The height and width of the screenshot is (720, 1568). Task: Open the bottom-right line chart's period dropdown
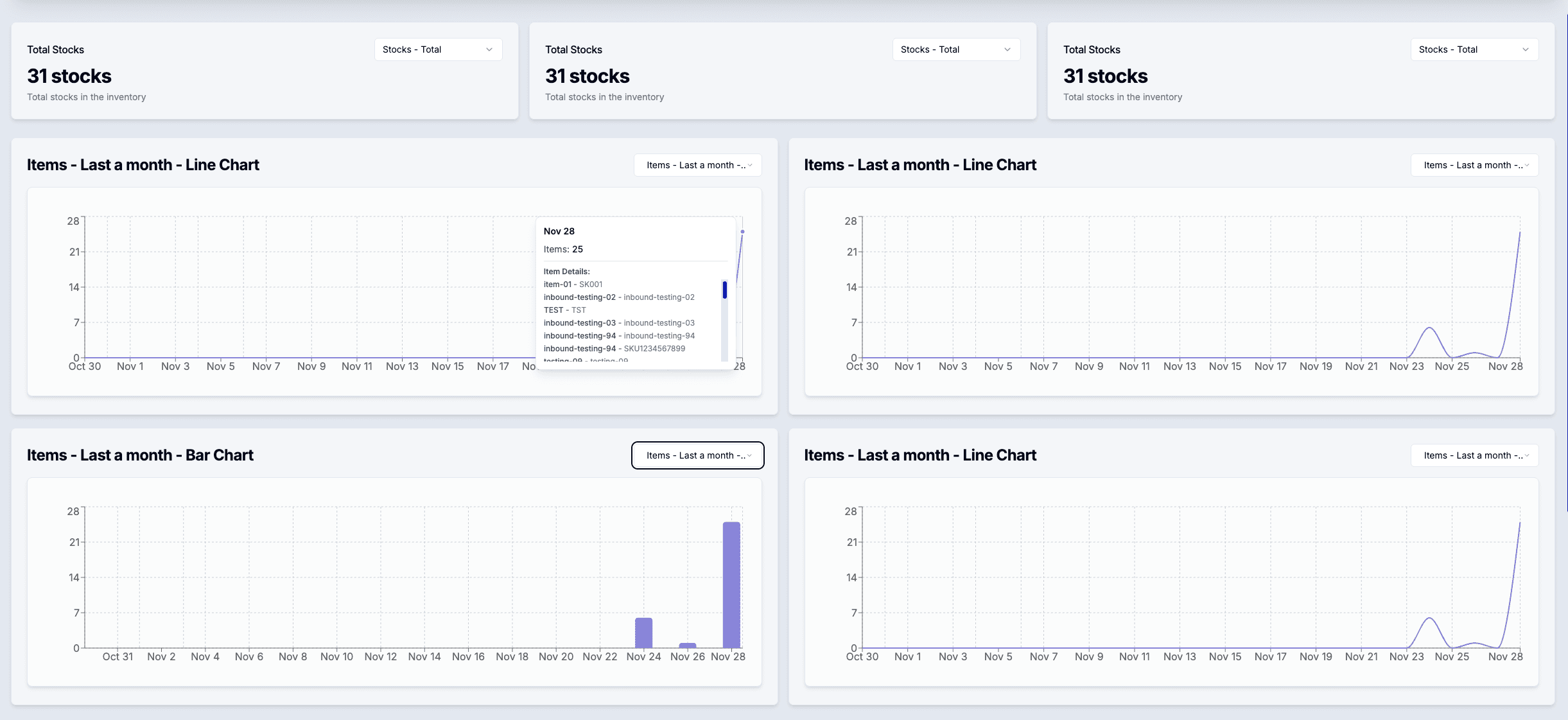(x=1474, y=455)
